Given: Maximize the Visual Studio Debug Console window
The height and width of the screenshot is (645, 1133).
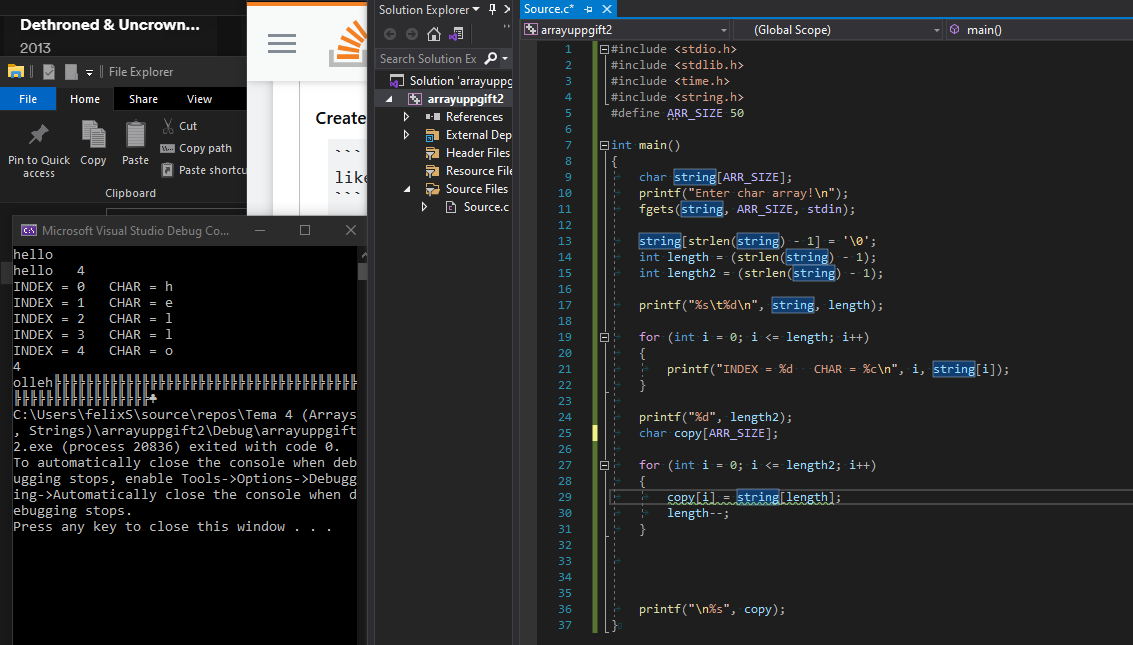Looking at the screenshot, I should click(x=305, y=230).
